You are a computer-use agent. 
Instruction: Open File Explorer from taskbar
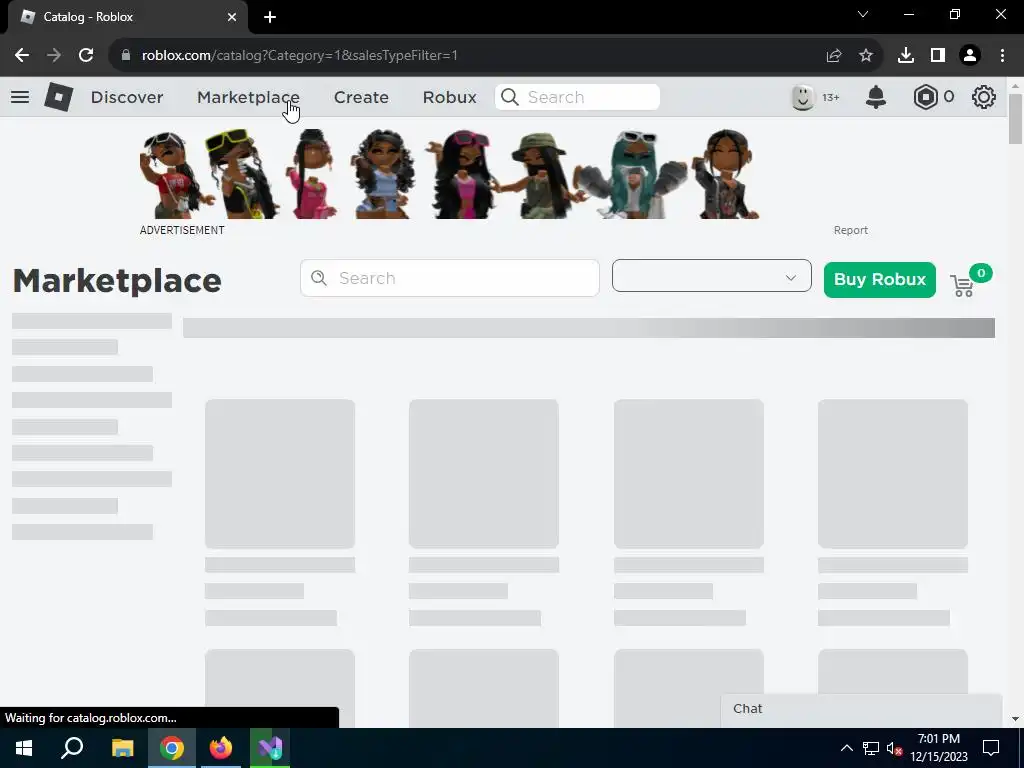click(x=122, y=748)
